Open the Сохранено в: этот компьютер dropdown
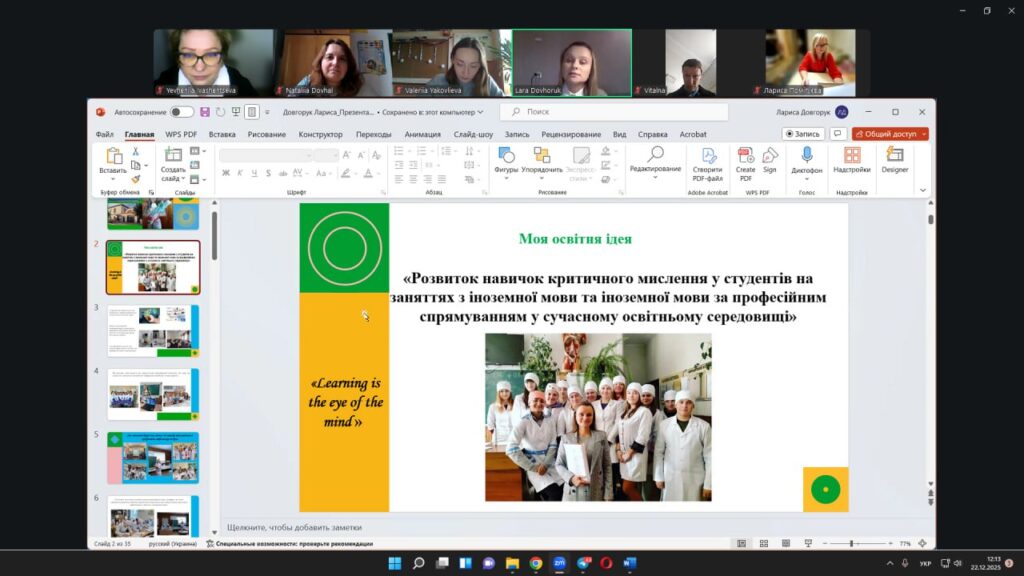The width and height of the screenshot is (1024, 576). [x=480, y=112]
